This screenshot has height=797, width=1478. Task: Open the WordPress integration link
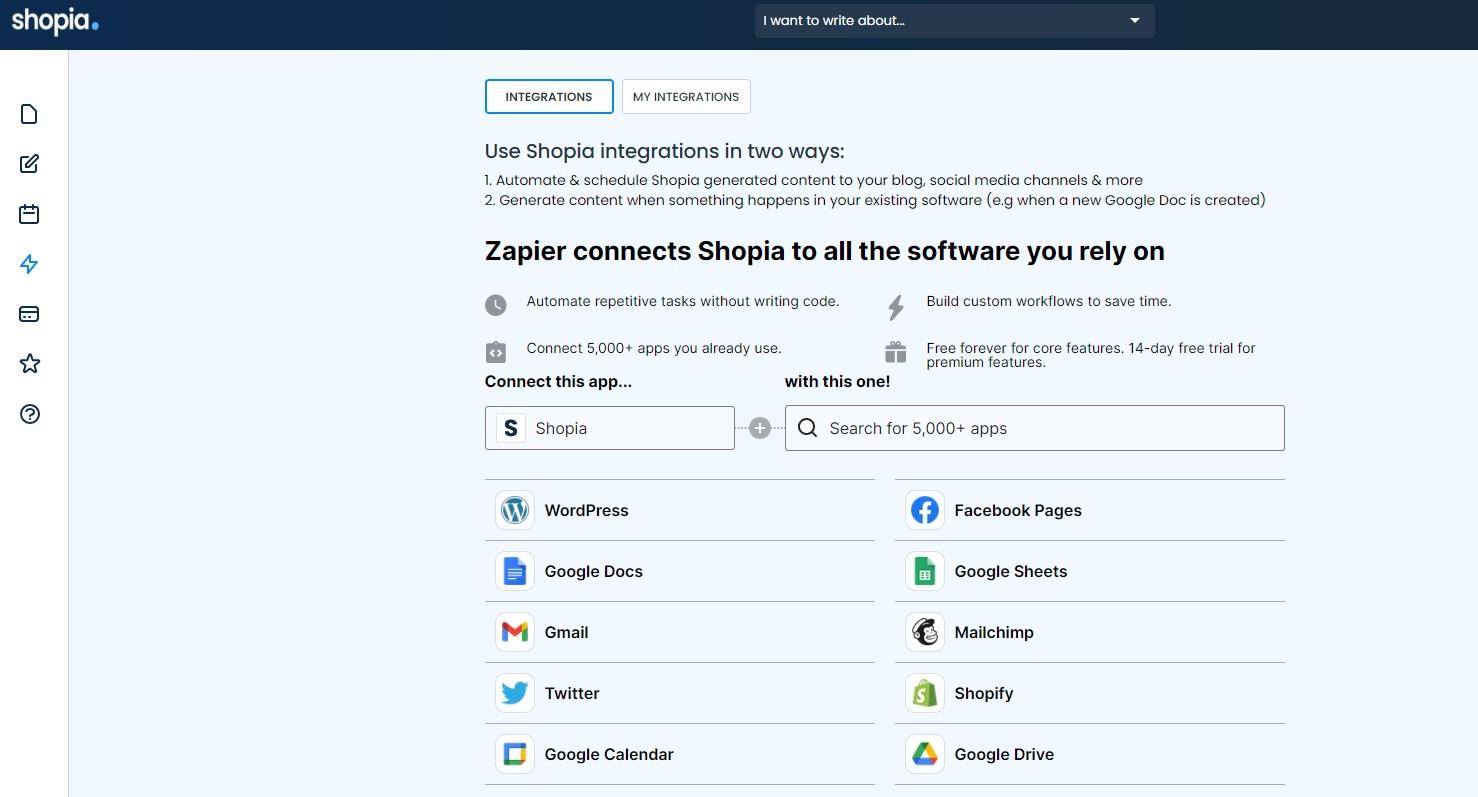[680, 510]
